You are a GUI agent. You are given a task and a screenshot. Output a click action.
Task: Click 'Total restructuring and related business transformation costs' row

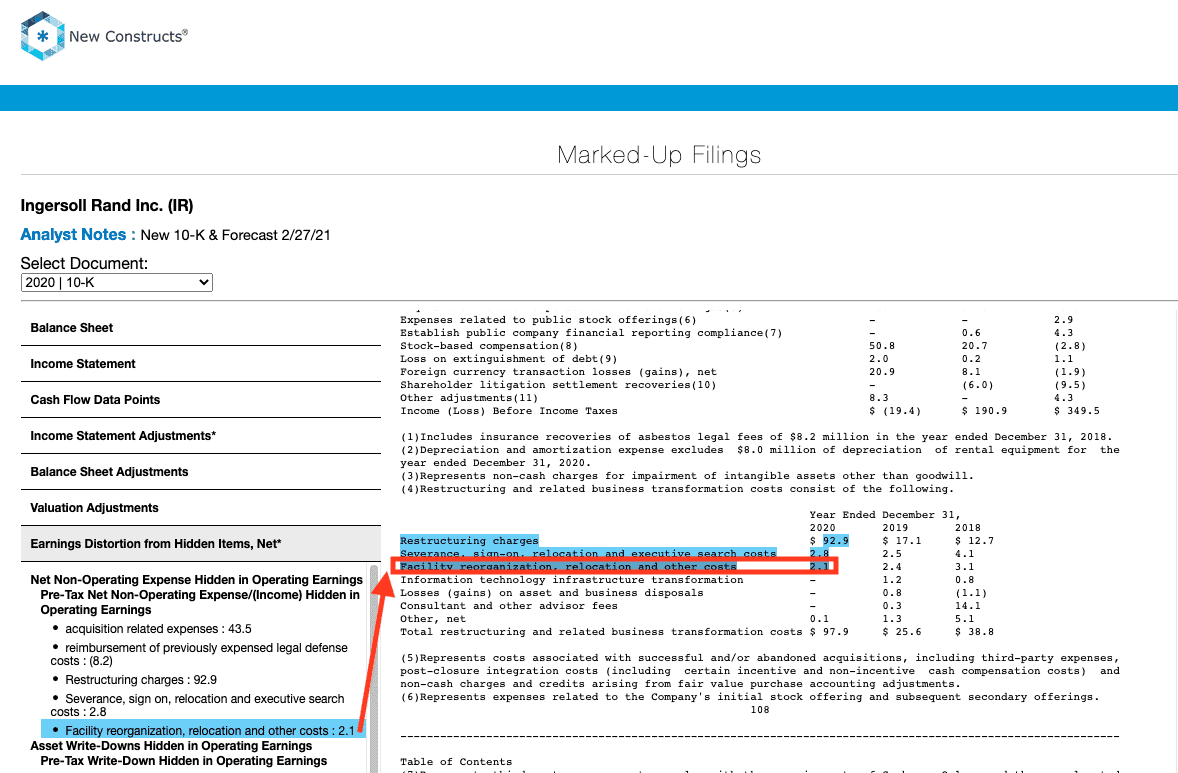click(x=601, y=632)
